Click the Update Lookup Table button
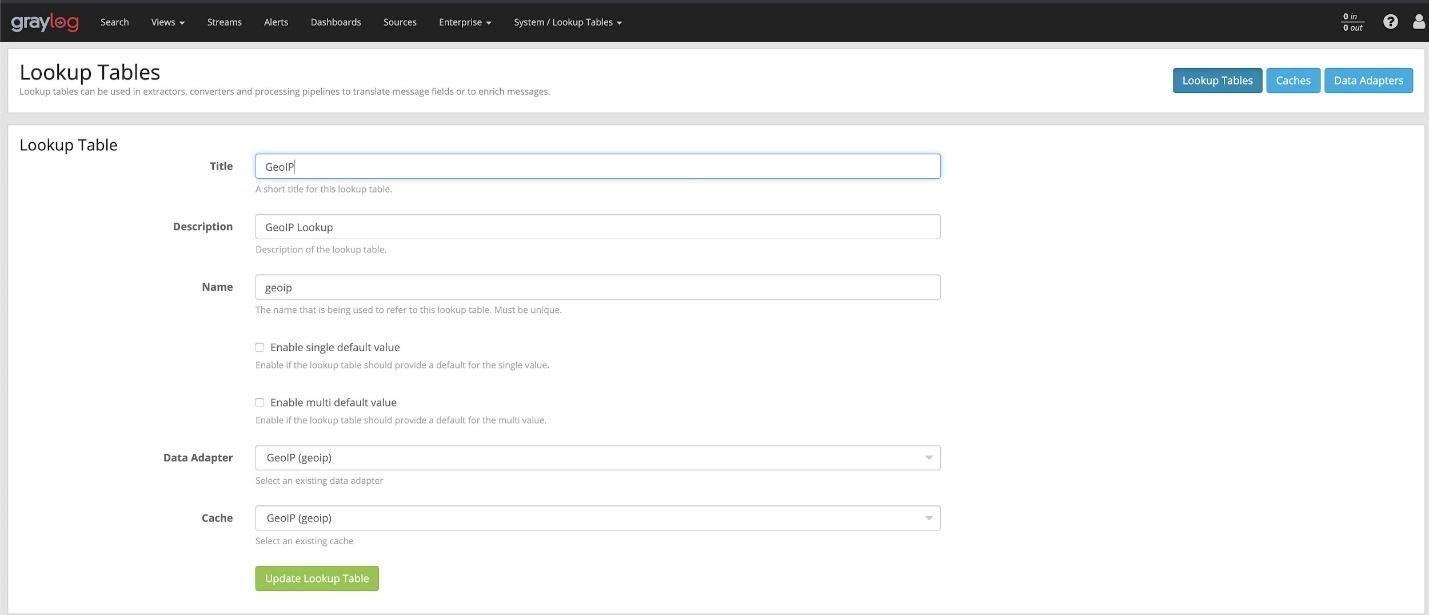 316,578
